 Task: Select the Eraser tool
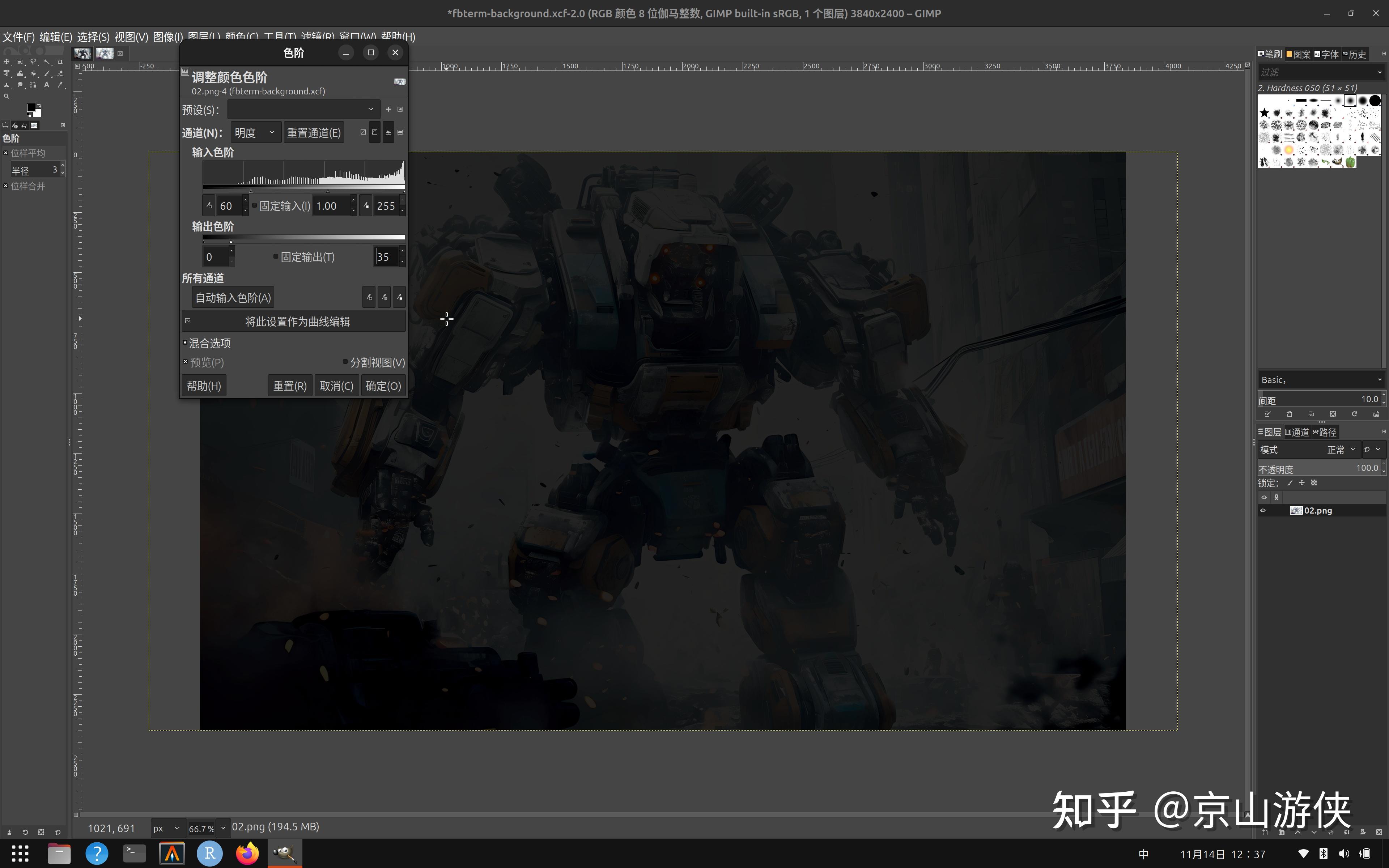[60, 73]
